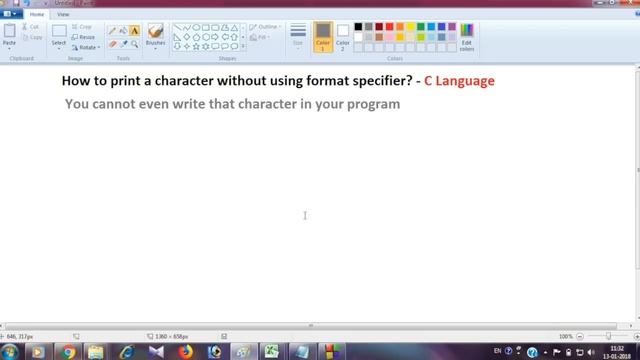Open the shape Outline dropdown
The width and height of the screenshot is (640, 360).
pos(265,27)
